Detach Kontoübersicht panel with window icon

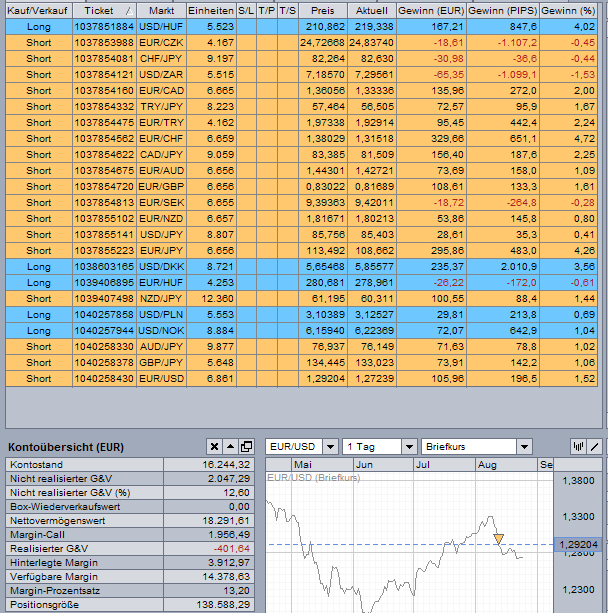coord(248,447)
